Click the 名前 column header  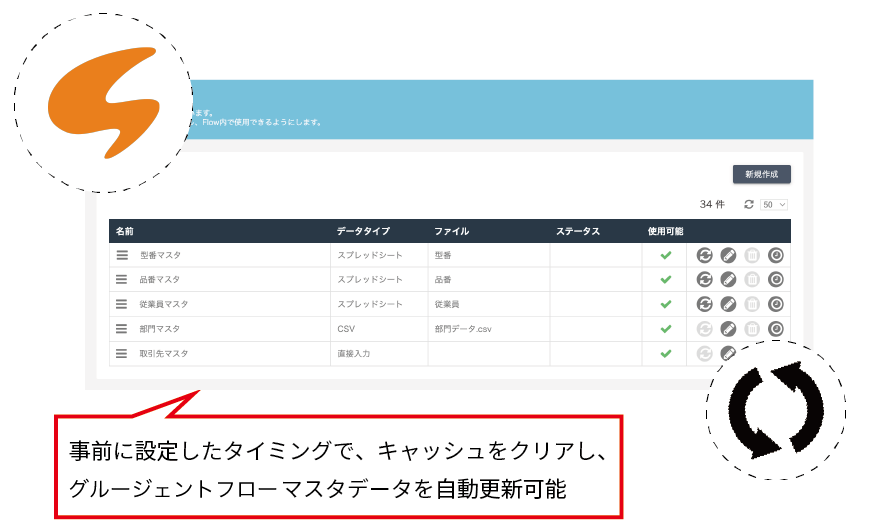(x=125, y=231)
